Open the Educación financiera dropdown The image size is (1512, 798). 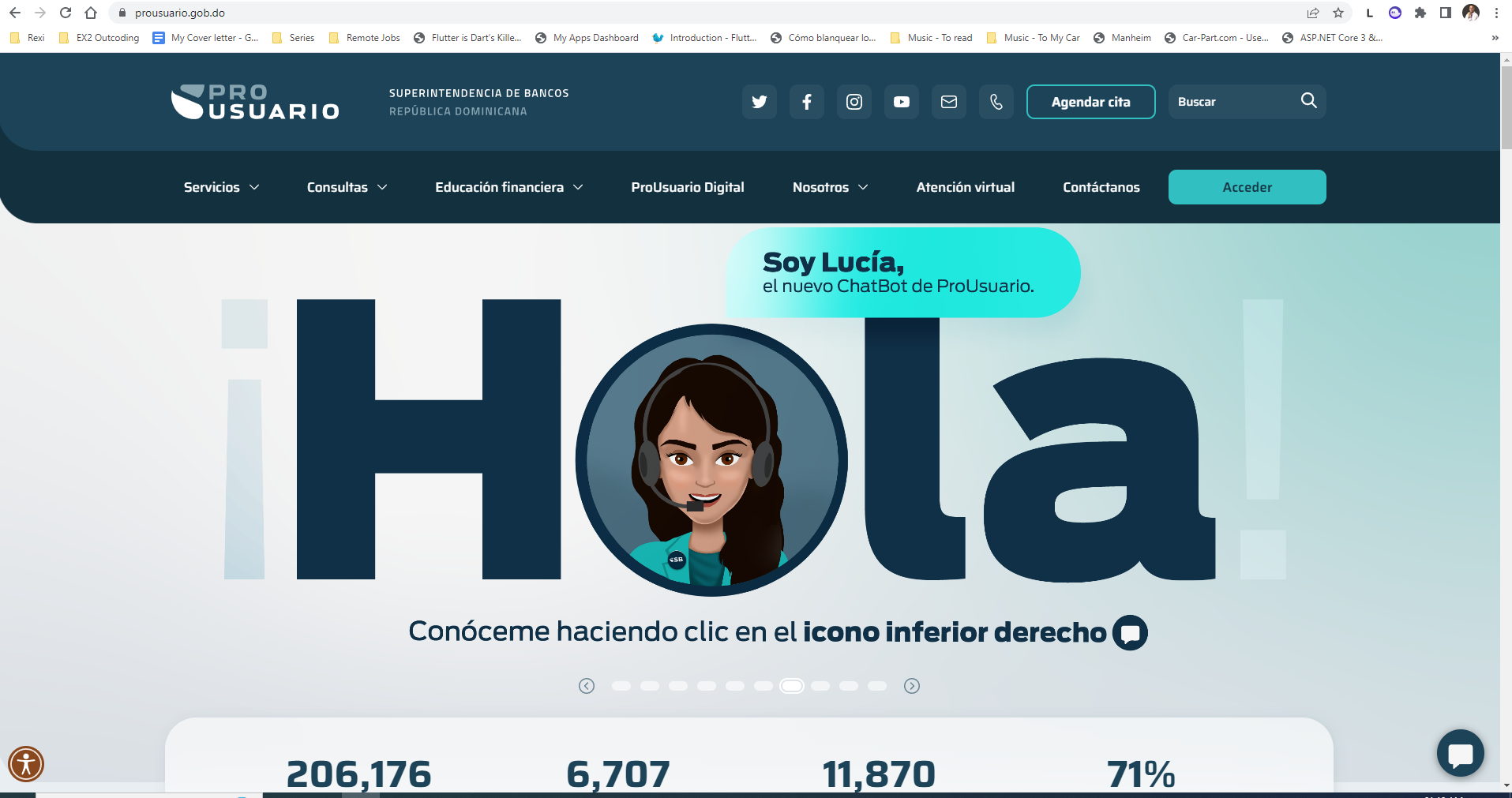click(x=508, y=187)
